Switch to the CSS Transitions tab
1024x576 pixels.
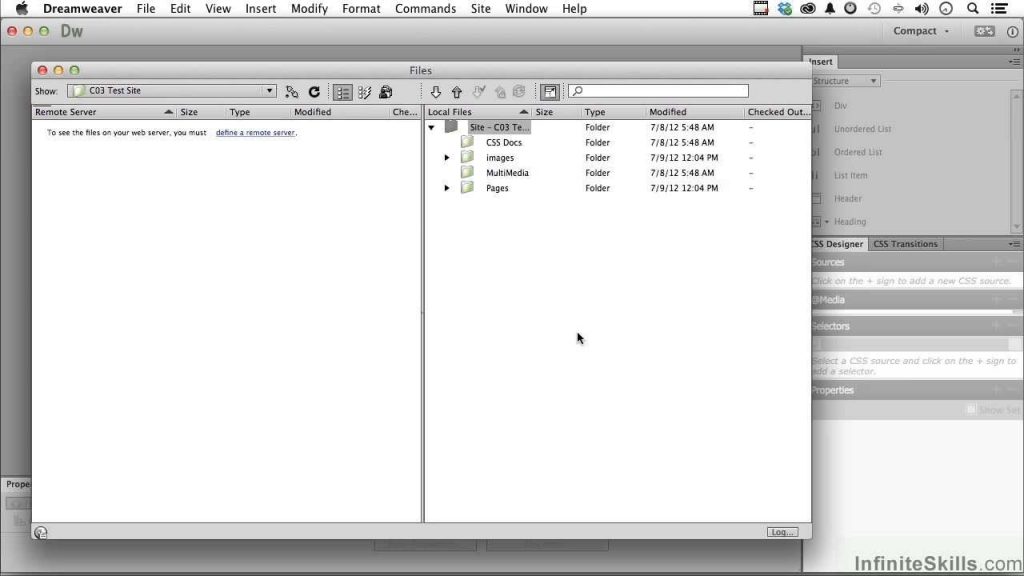click(x=905, y=244)
